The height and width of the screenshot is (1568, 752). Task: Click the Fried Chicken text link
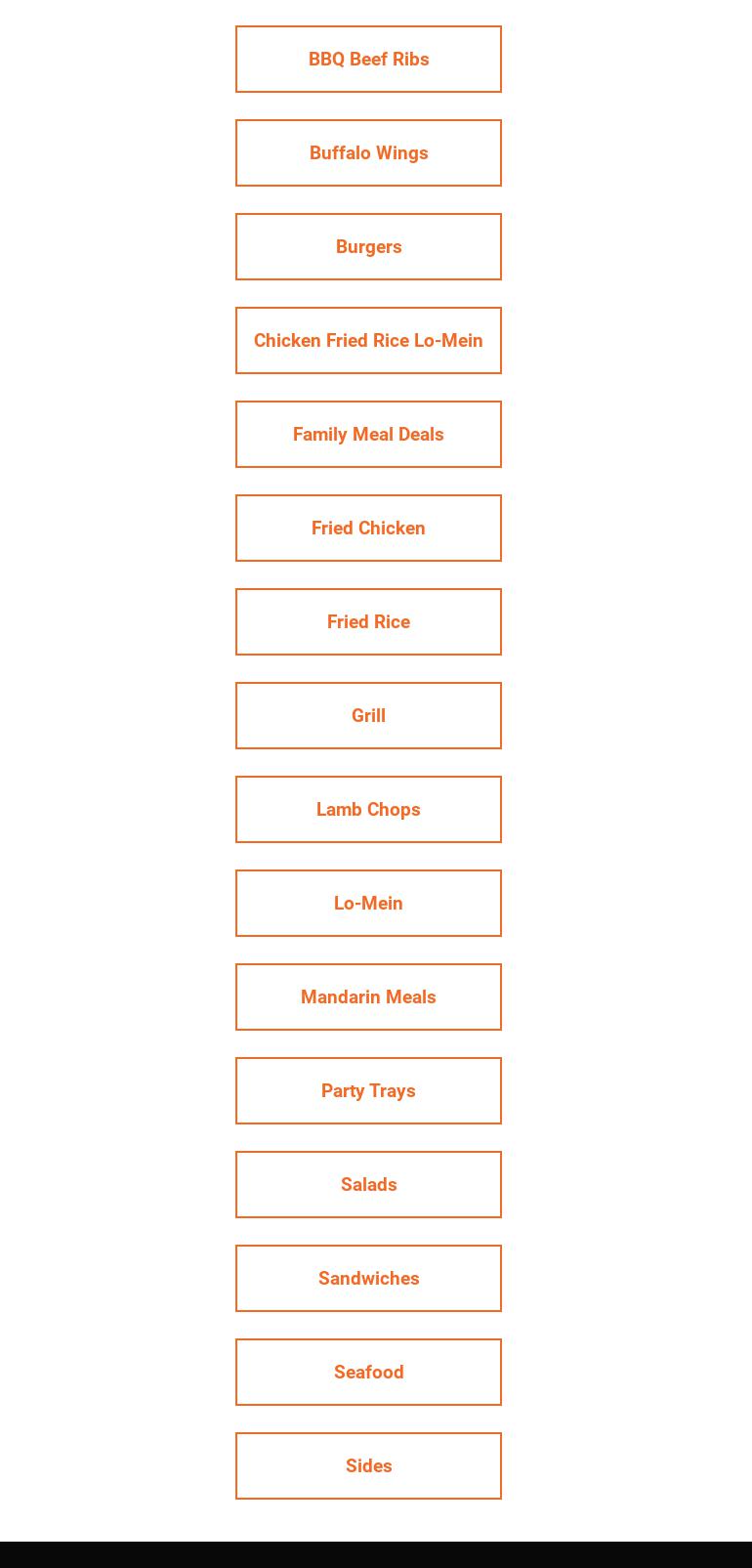coord(368,529)
